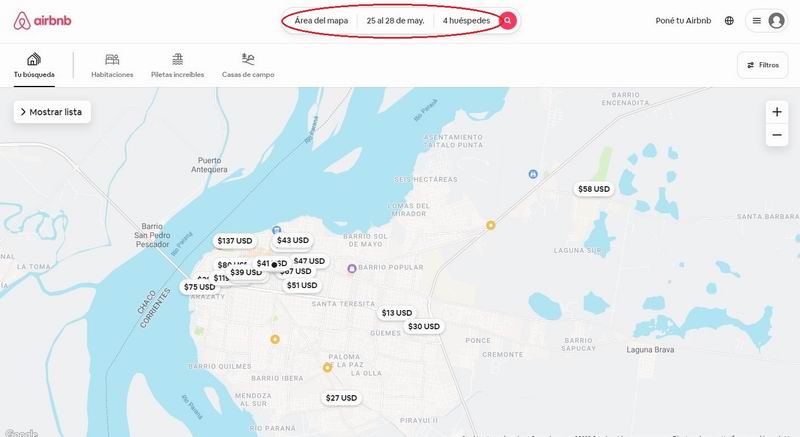Choose the Casas de campo category icon
Screen dimensions: 800x437
[248, 59]
